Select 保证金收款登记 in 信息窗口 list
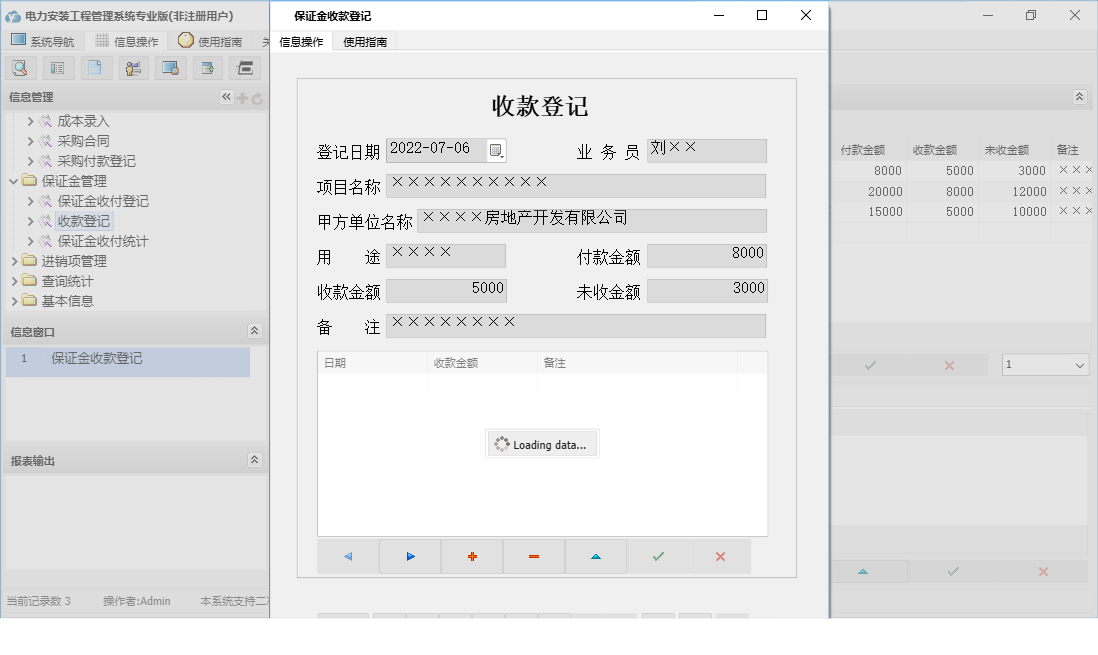The height and width of the screenshot is (655, 1098). pos(96,358)
